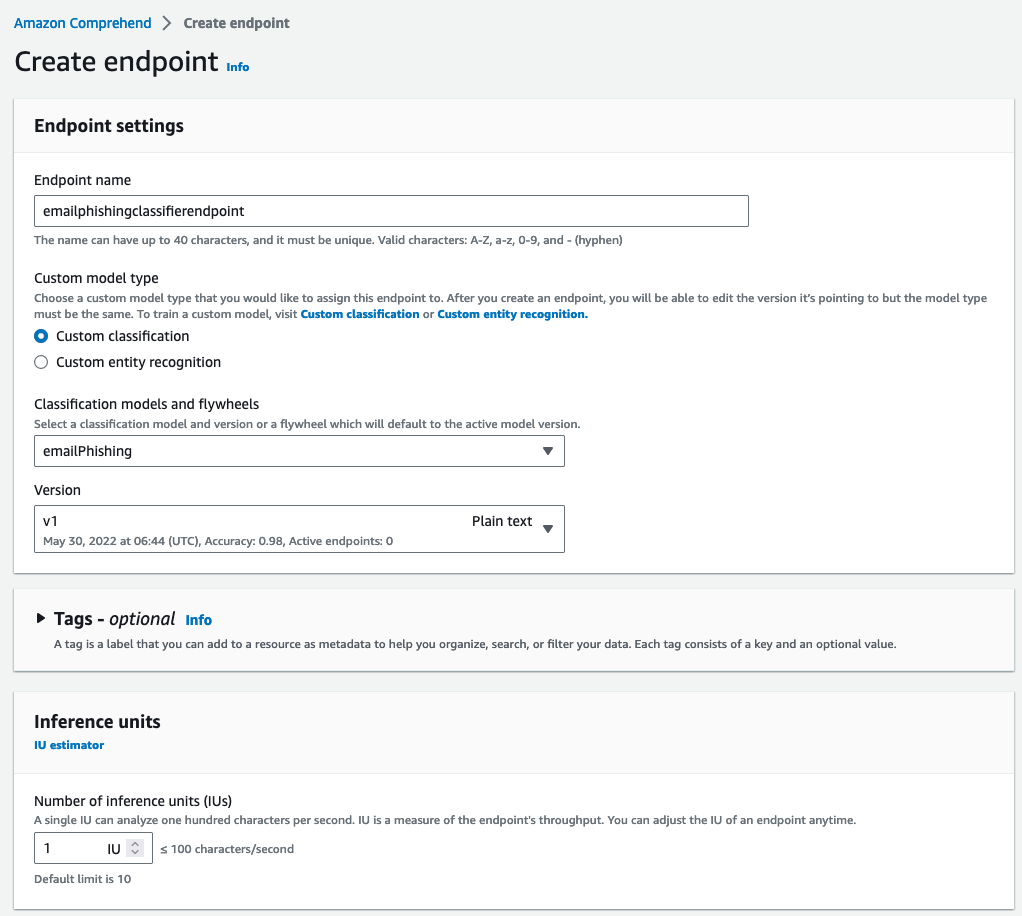
Task: Select the Custom classification radio button
Action: coord(41,336)
